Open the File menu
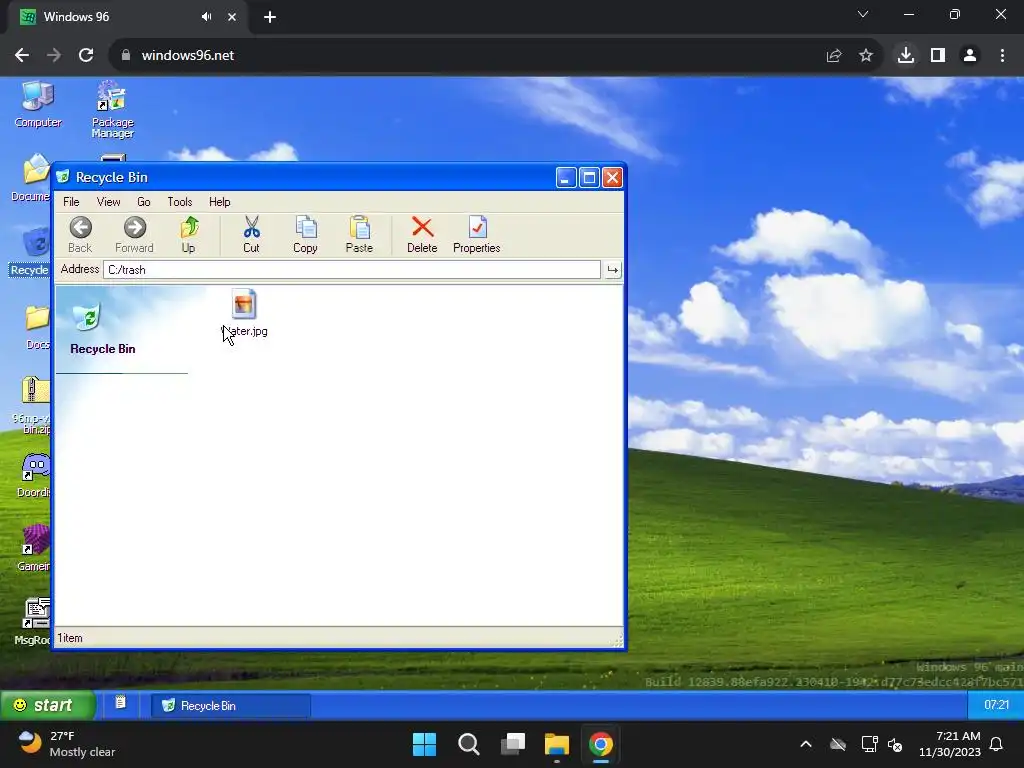 coord(71,202)
